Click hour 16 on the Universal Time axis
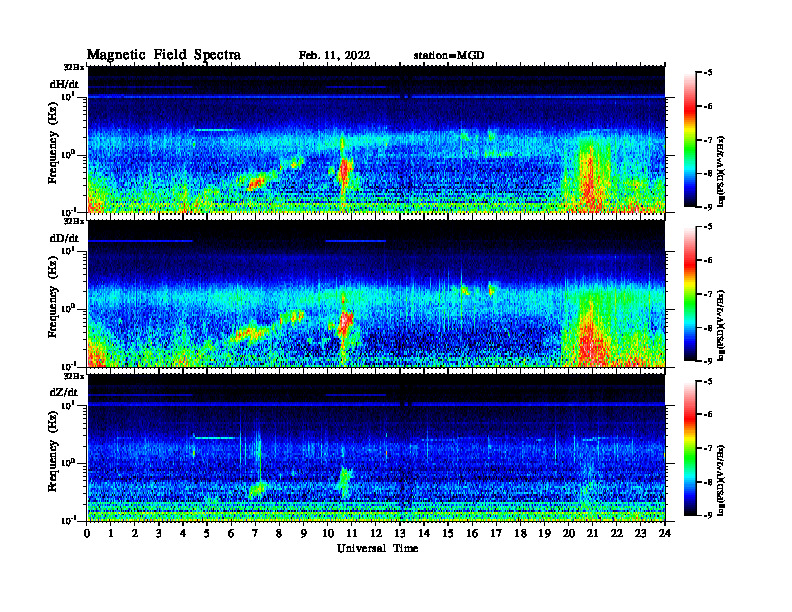The image size is (792, 612). click(472, 533)
